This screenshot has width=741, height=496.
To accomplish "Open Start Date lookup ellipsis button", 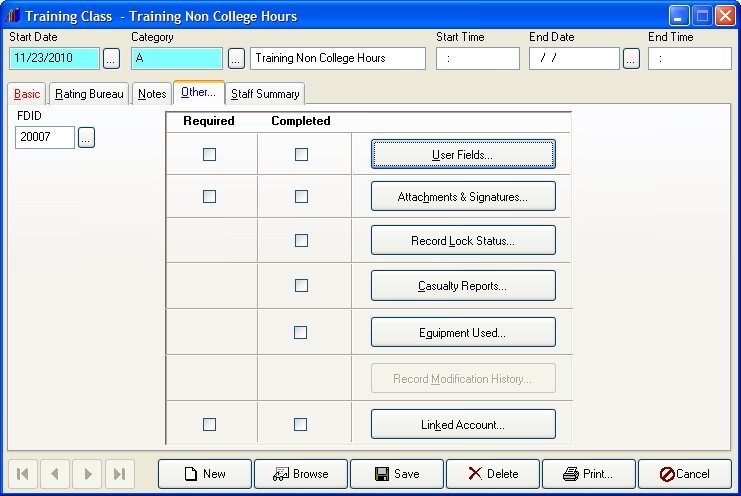I will tap(111, 59).
